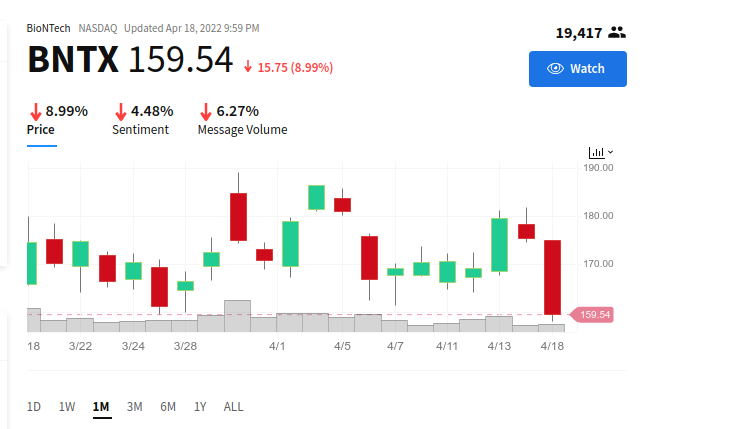This screenshot has width=731, height=429.
Task: Click the 4/1 date axis label
Action: [277, 346]
